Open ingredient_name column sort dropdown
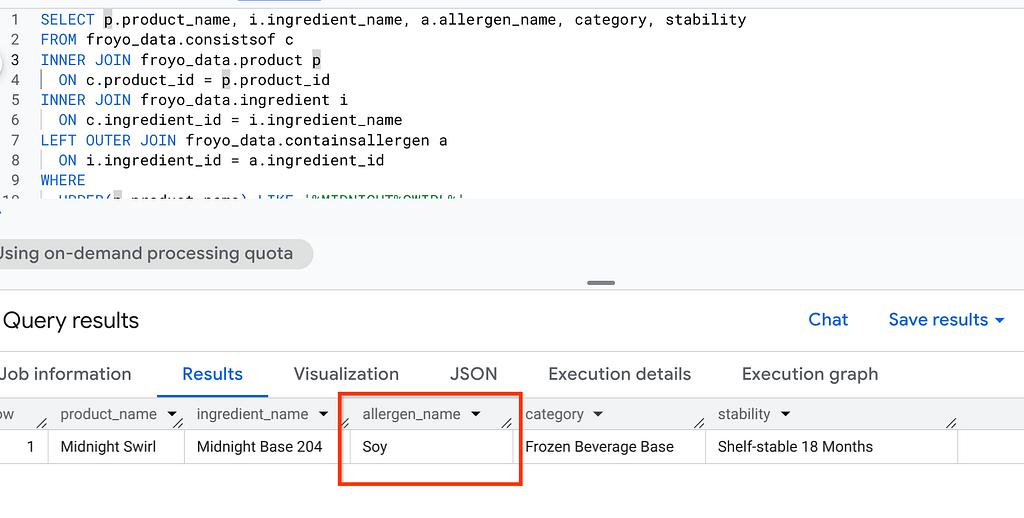 [323, 414]
